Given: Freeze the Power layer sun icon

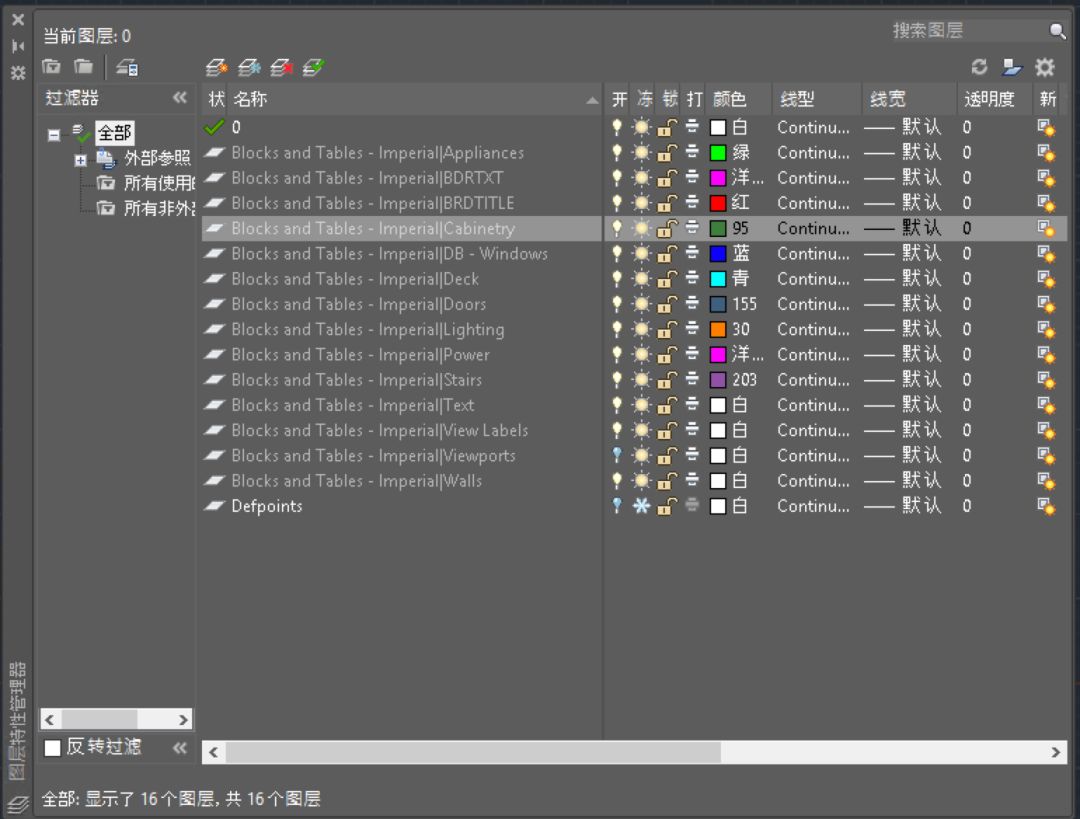Looking at the screenshot, I should (x=641, y=355).
